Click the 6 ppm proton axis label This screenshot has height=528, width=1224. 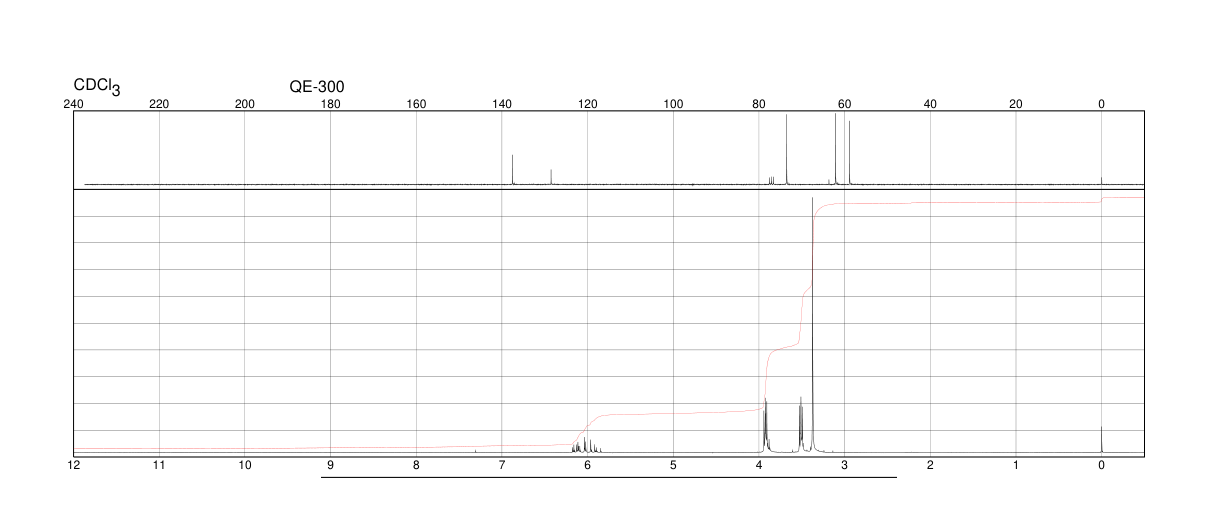point(587,466)
